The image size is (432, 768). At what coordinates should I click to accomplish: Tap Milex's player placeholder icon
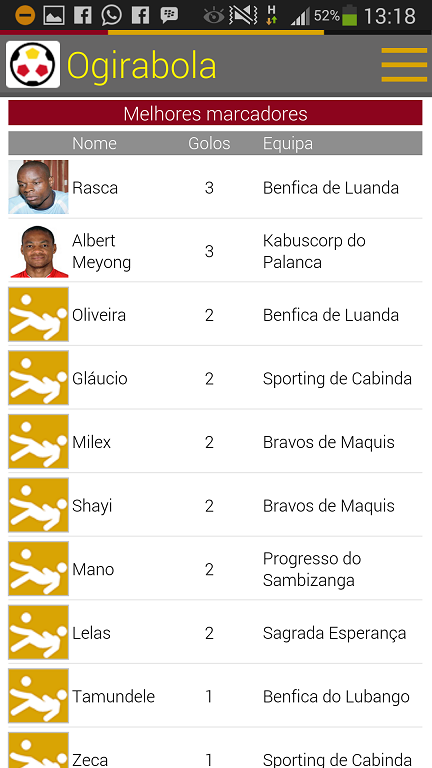(x=38, y=442)
